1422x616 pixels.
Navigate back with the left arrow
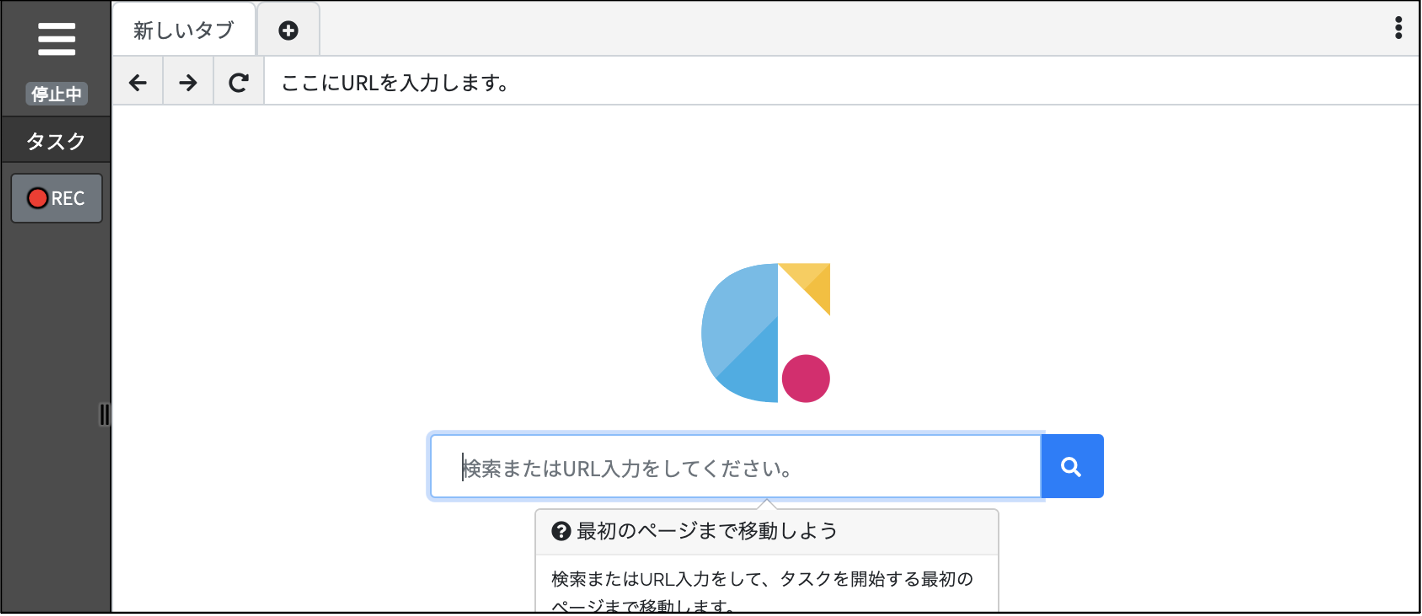coord(137,81)
